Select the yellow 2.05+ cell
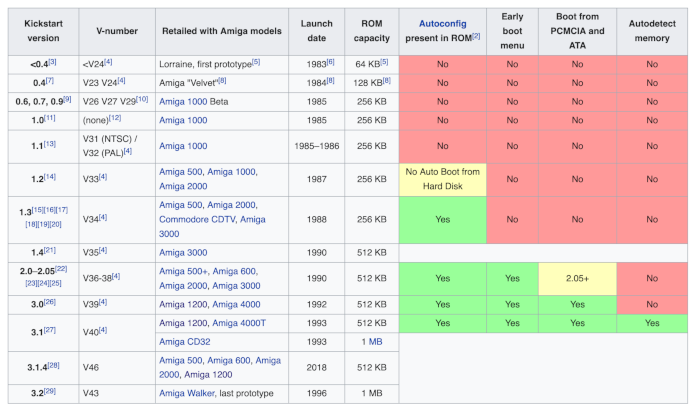 [574, 278]
